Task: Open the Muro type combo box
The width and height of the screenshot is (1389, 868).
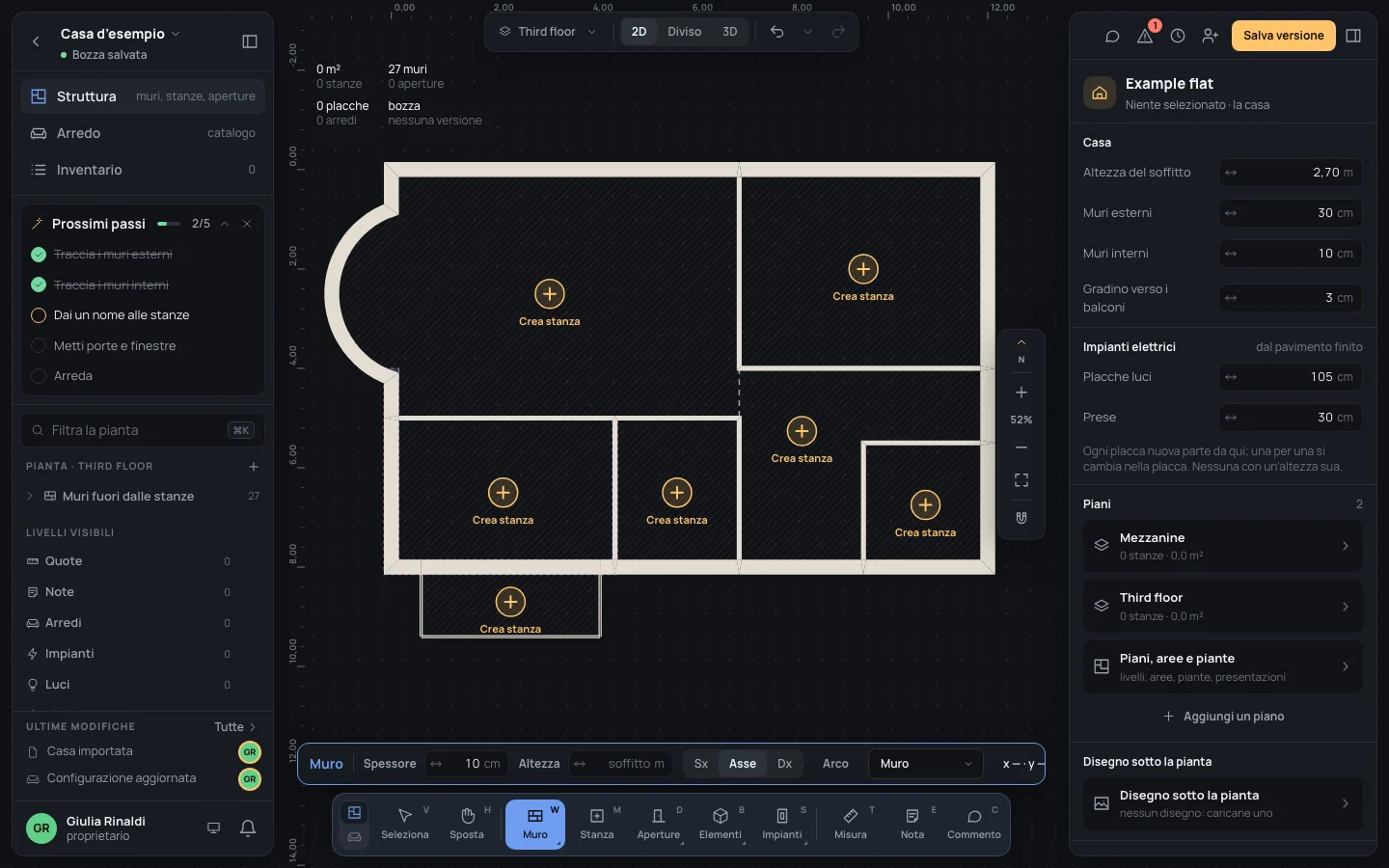Action: (925, 764)
